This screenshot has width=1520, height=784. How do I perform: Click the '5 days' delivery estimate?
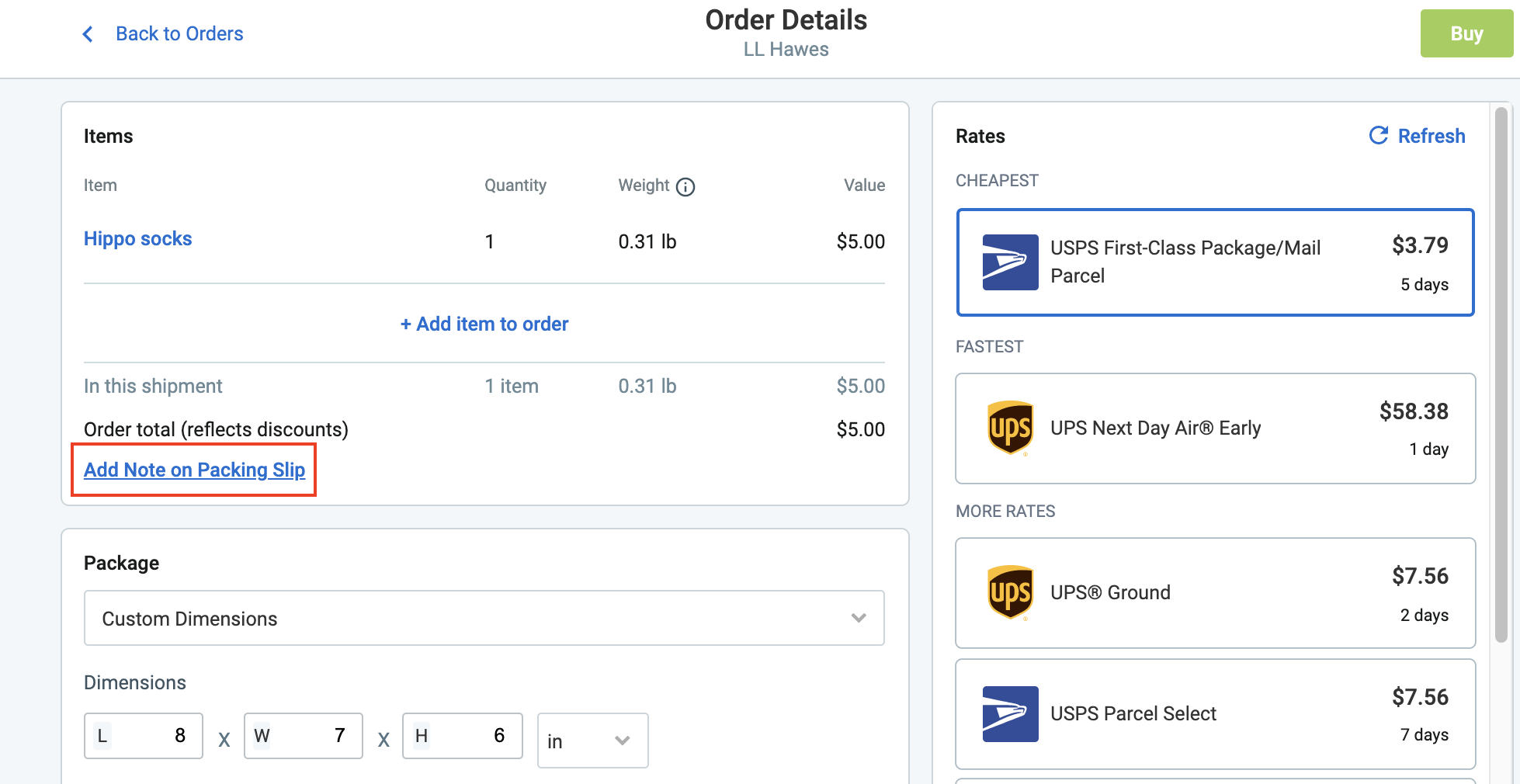(x=1425, y=285)
